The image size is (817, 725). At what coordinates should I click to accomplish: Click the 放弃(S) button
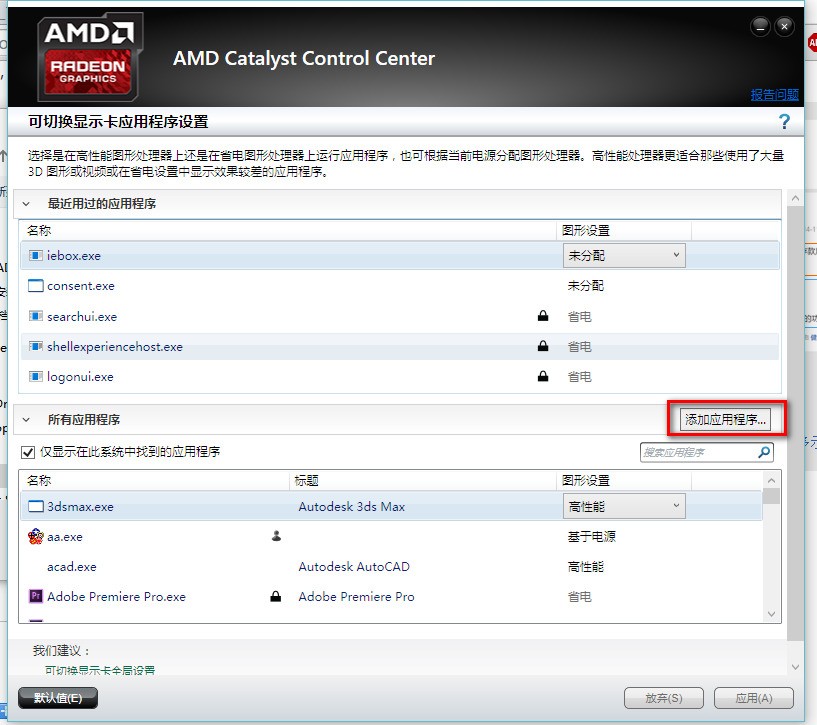tap(664, 698)
